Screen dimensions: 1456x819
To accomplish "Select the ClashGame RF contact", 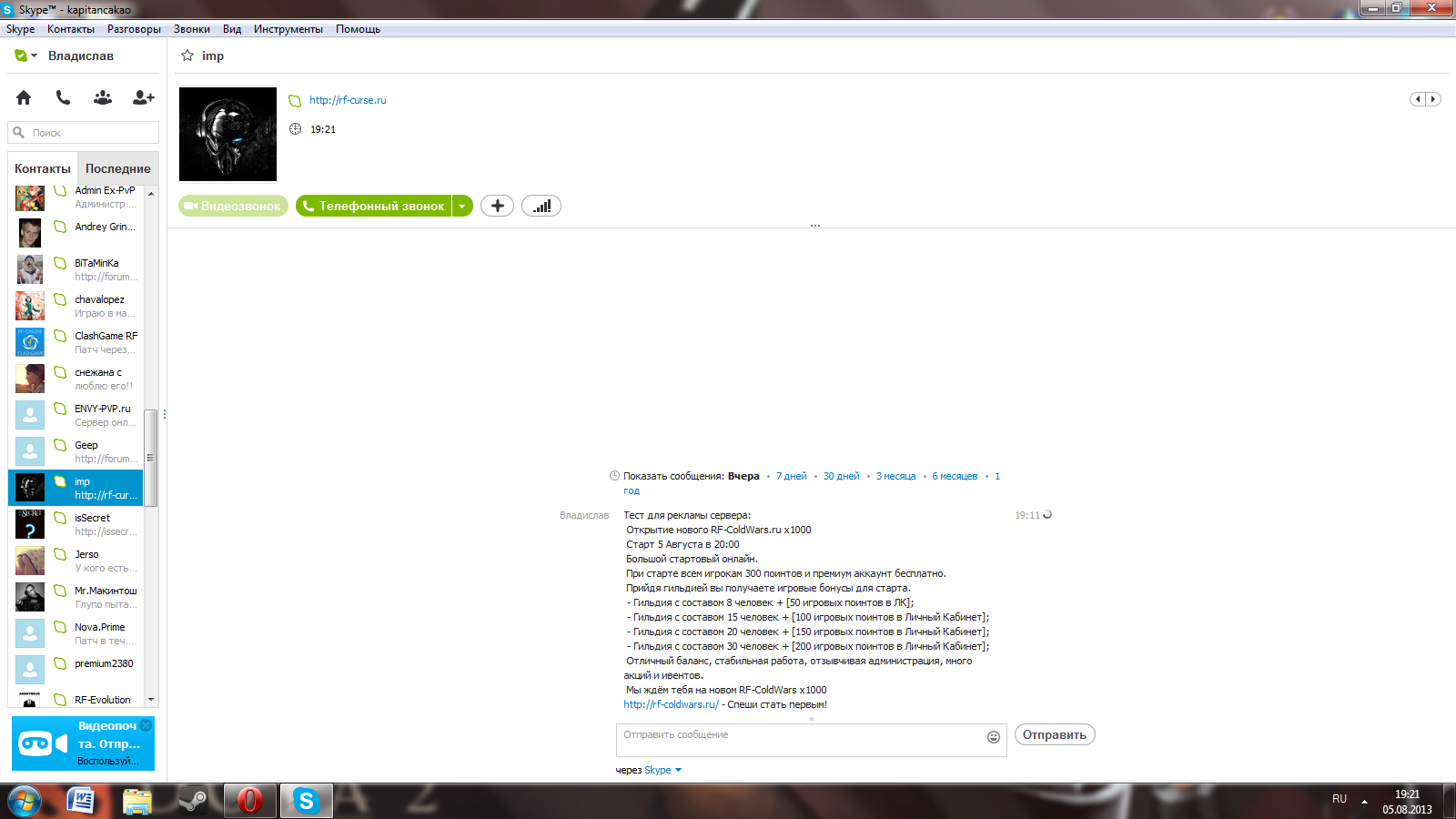I will (x=76, y=342).
